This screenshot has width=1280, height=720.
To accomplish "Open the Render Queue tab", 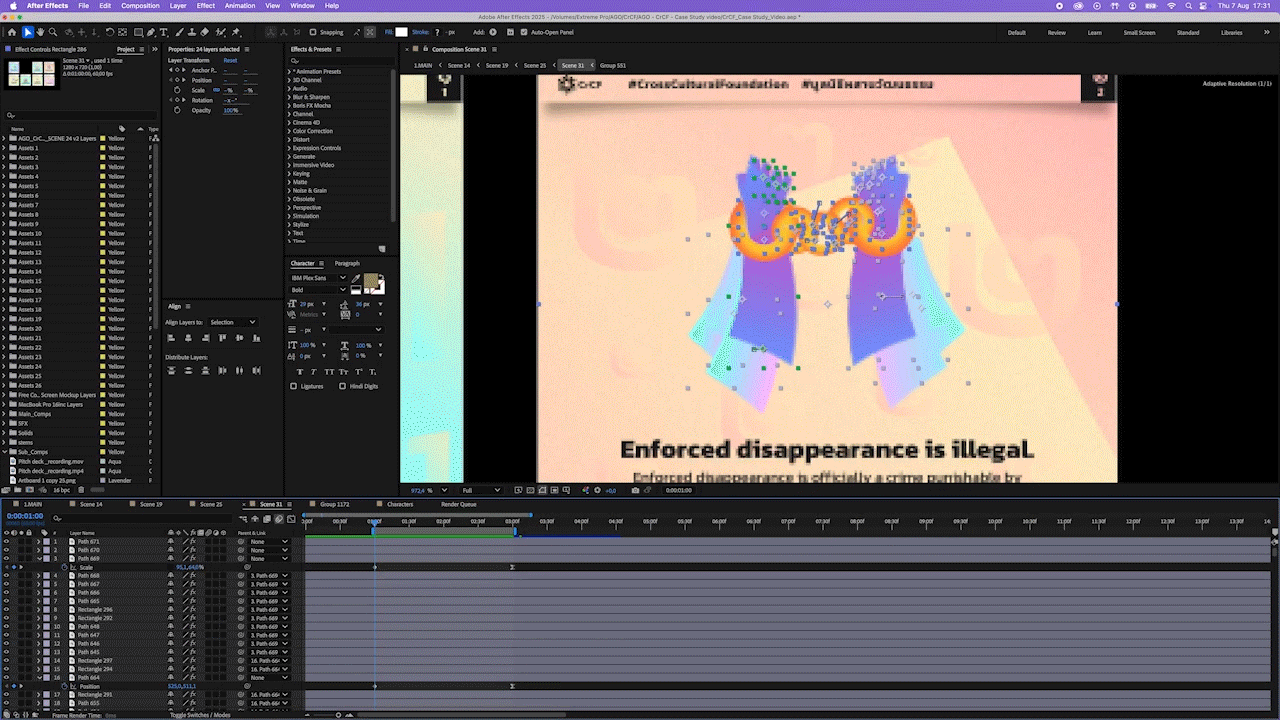I will click(x=459, y=504).
